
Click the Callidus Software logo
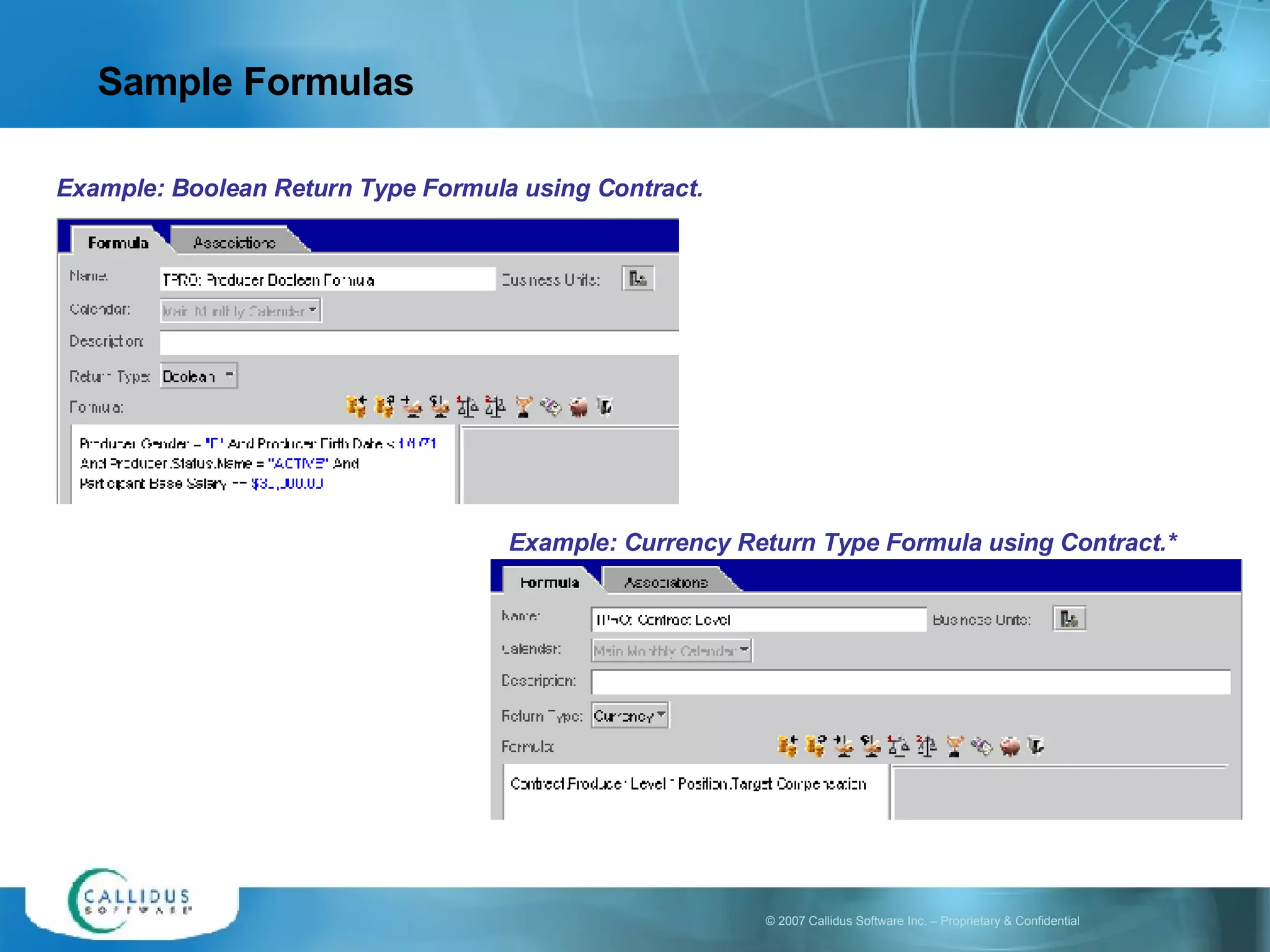(x=130, y=901)
